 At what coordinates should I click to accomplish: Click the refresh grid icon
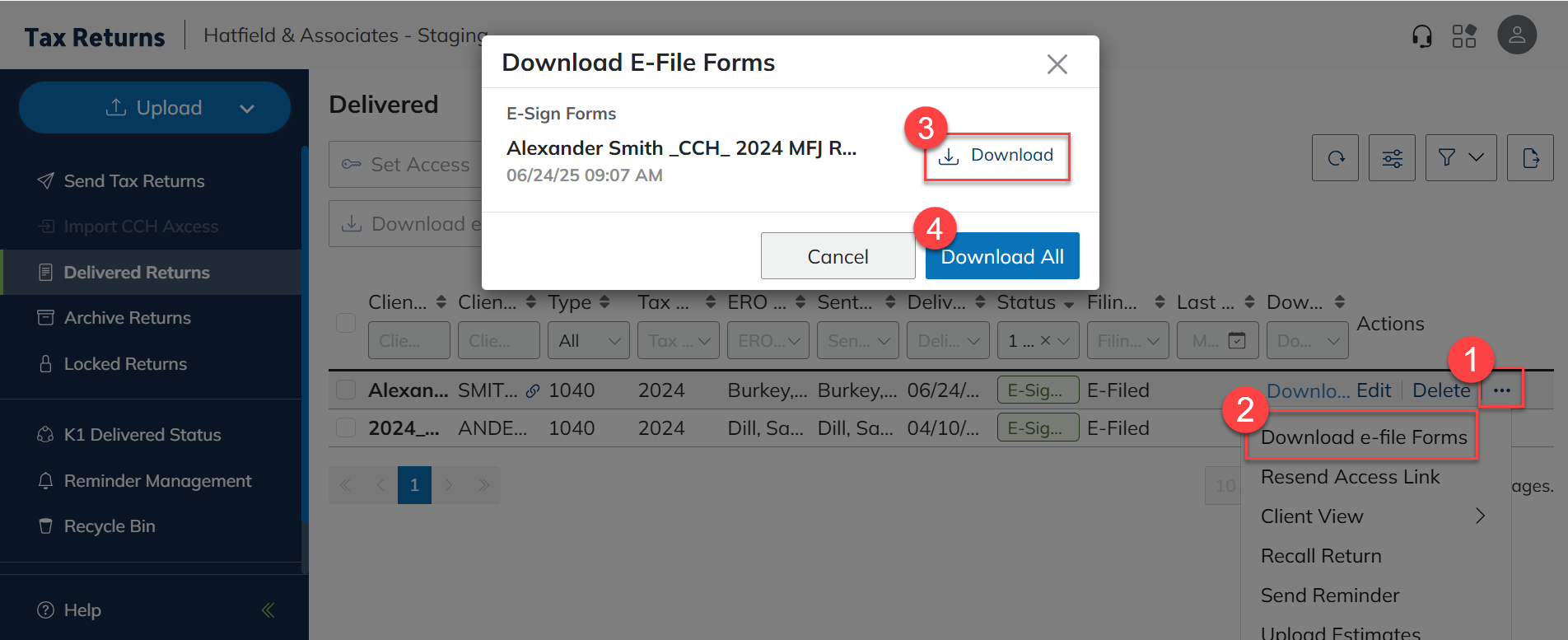(x=1335, y=158)
